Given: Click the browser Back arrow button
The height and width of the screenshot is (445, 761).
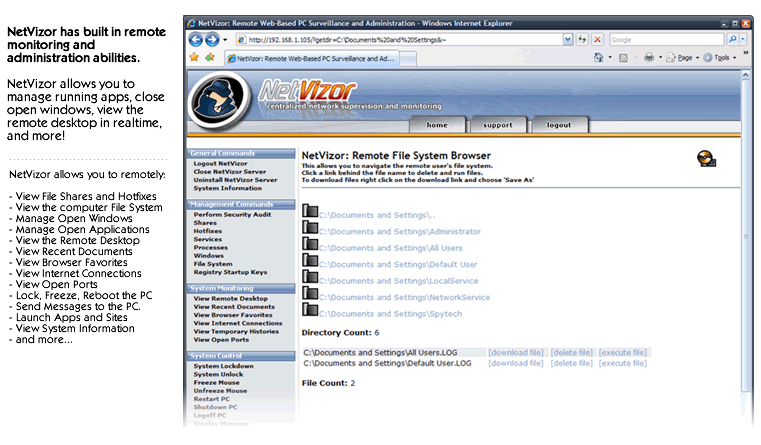Looking at the screenshot, I should [195, 39].
